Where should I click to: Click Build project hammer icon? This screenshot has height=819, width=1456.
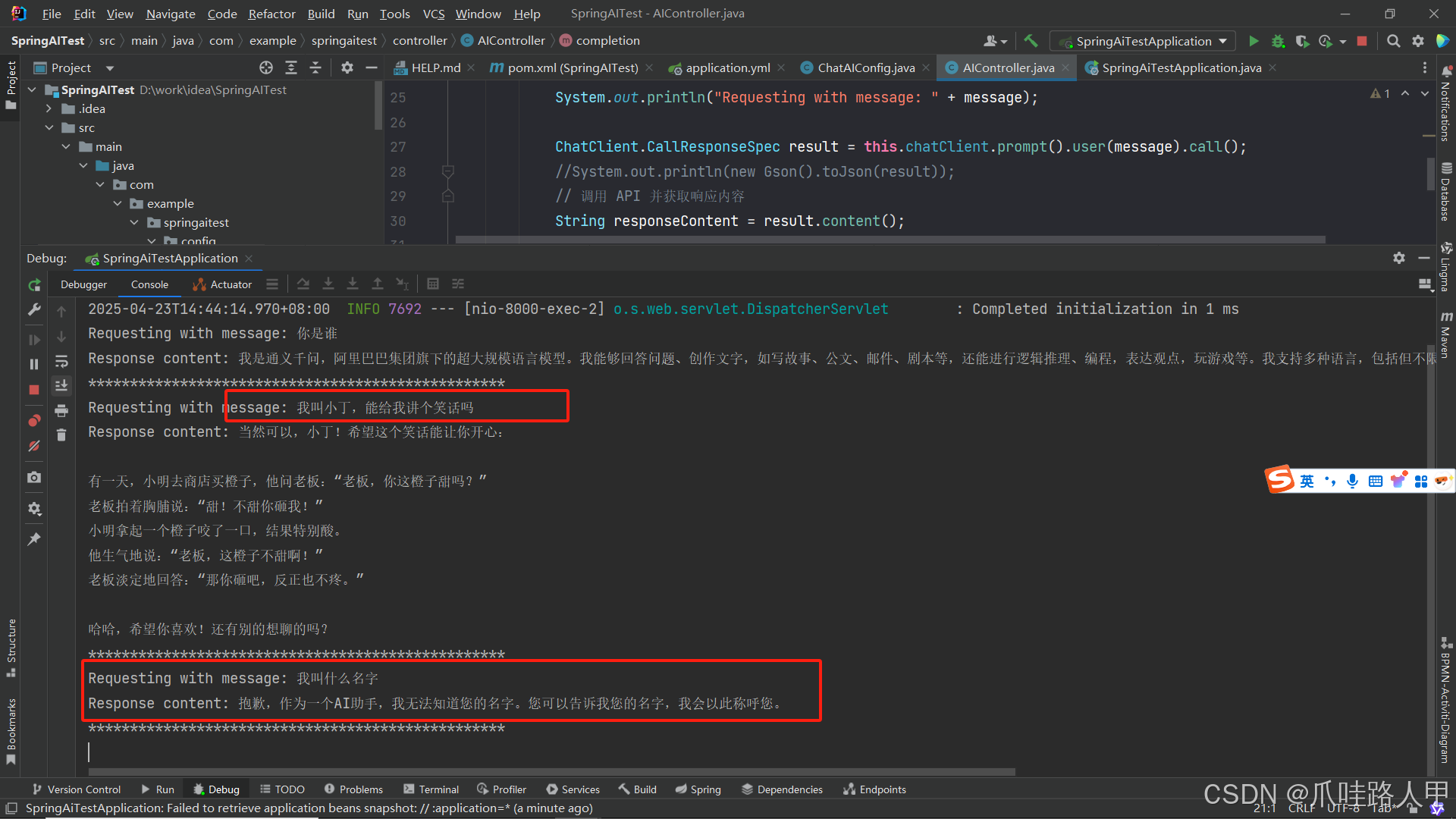click(1031, 41)
